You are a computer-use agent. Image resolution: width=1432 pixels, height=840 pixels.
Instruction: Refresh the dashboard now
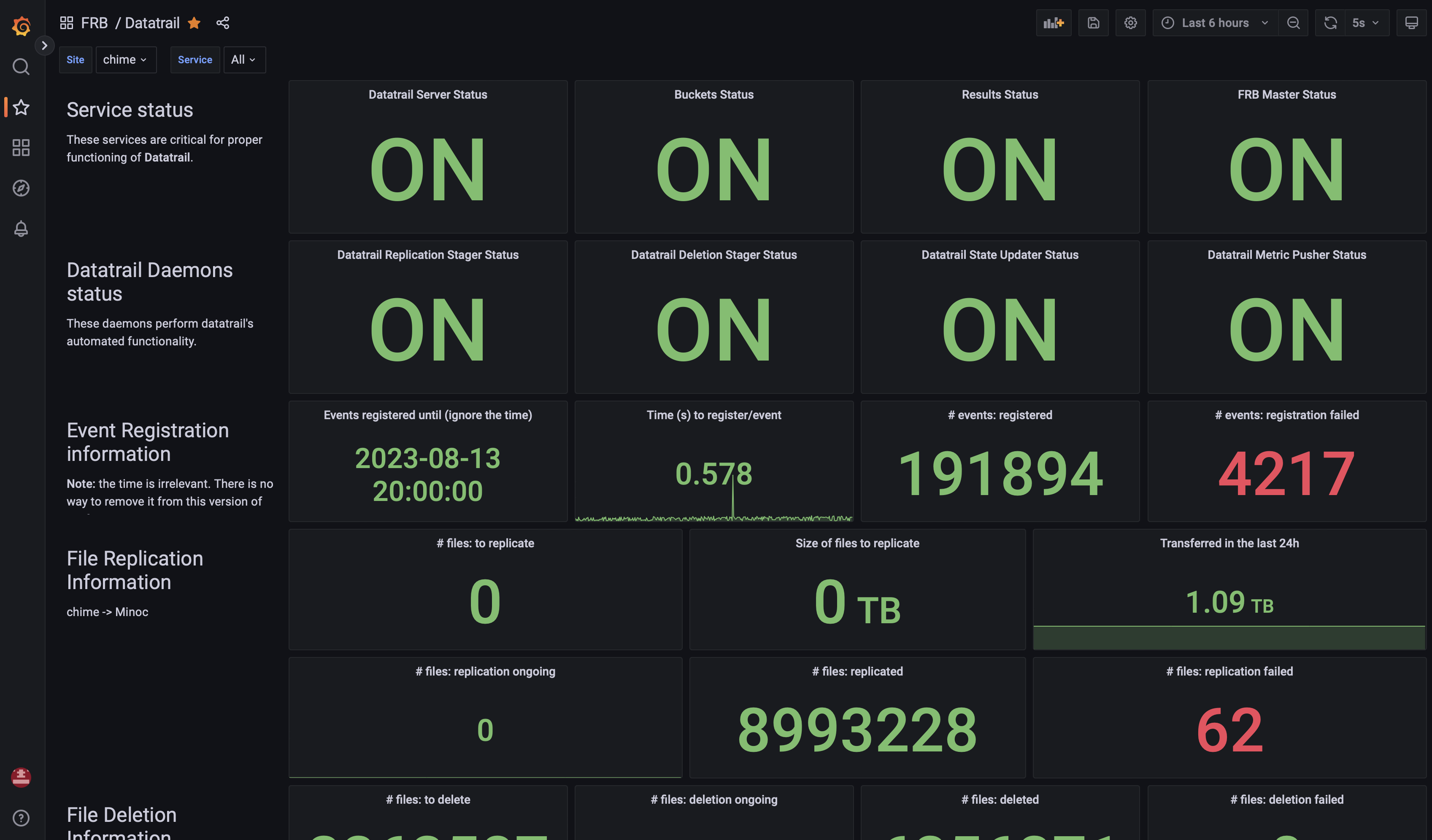1330,23
